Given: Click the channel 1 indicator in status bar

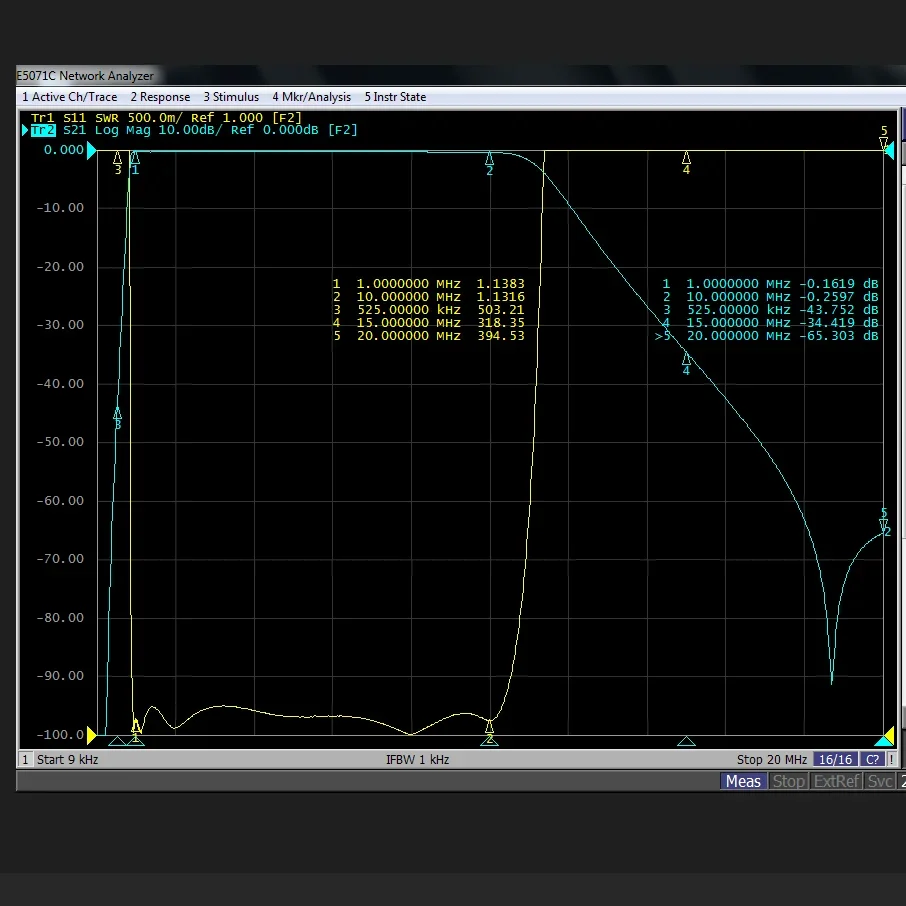Looking at the screenshot, I should (x=25, y=759).
